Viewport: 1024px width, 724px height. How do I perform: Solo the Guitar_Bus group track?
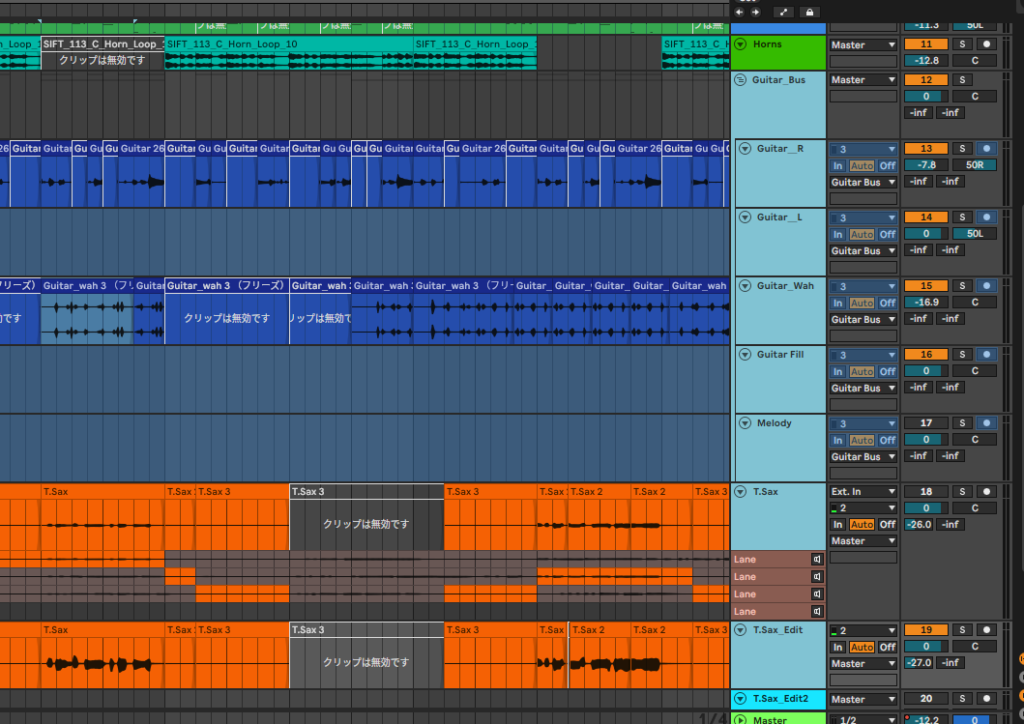pos(961,79)
